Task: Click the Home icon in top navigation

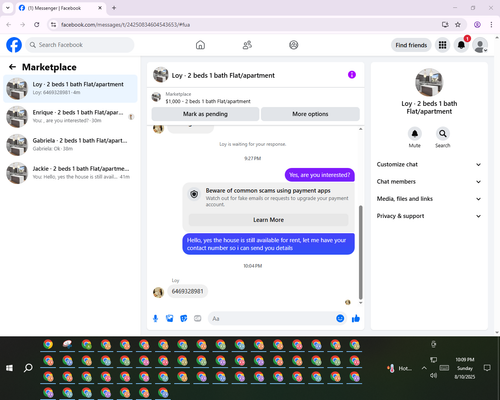Action: pos(200,45)
